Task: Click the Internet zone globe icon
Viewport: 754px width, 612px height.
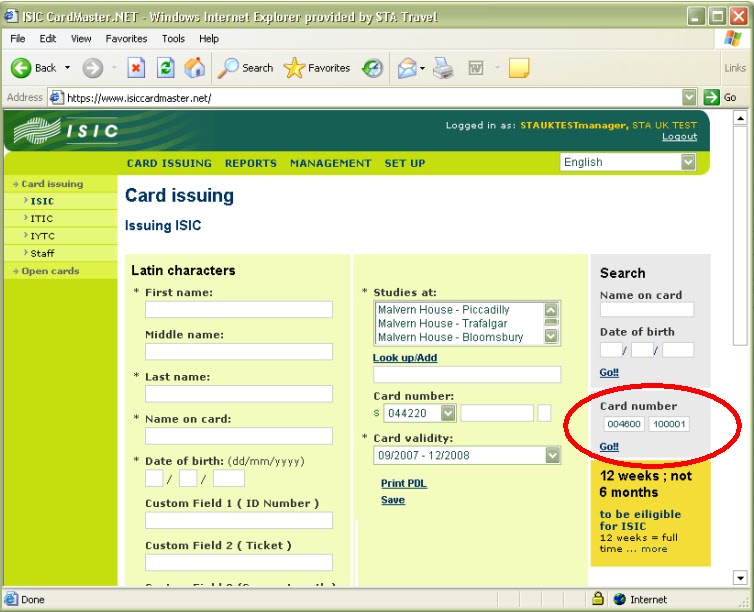Action: click(620, 599)
